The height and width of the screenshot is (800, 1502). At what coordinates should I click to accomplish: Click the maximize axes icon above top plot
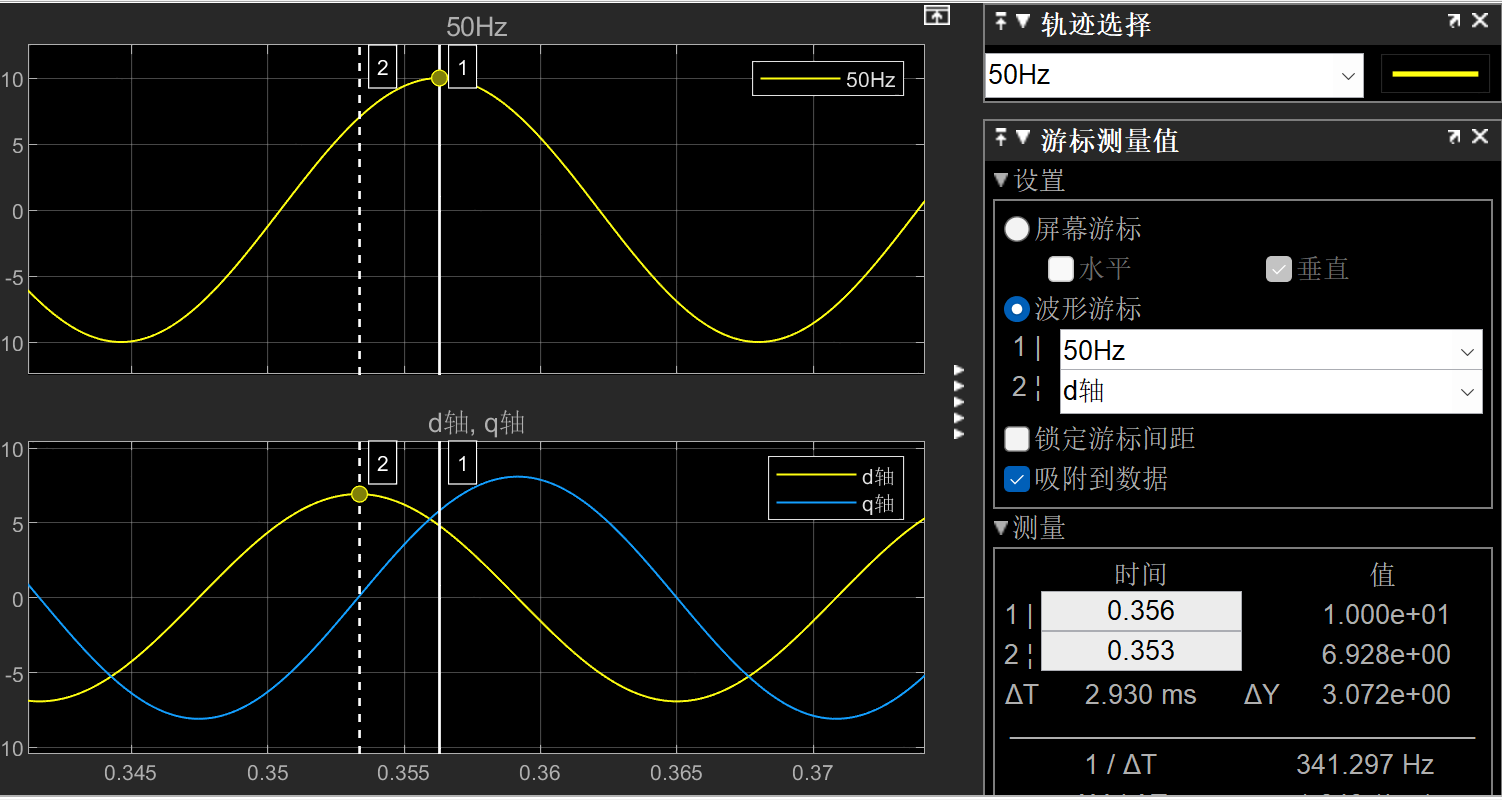point(936,15)
